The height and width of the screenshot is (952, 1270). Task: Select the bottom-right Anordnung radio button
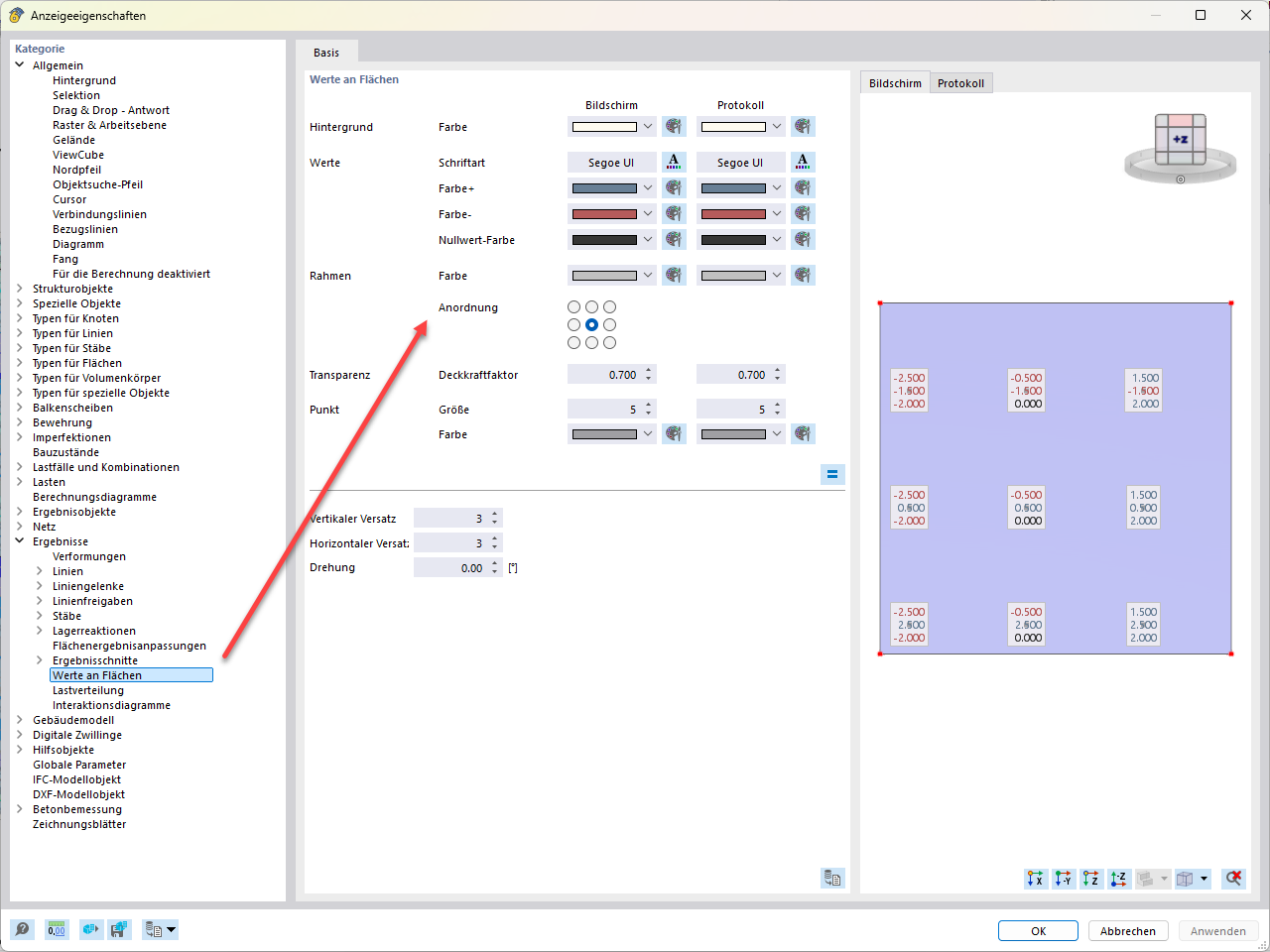(609, 343)
